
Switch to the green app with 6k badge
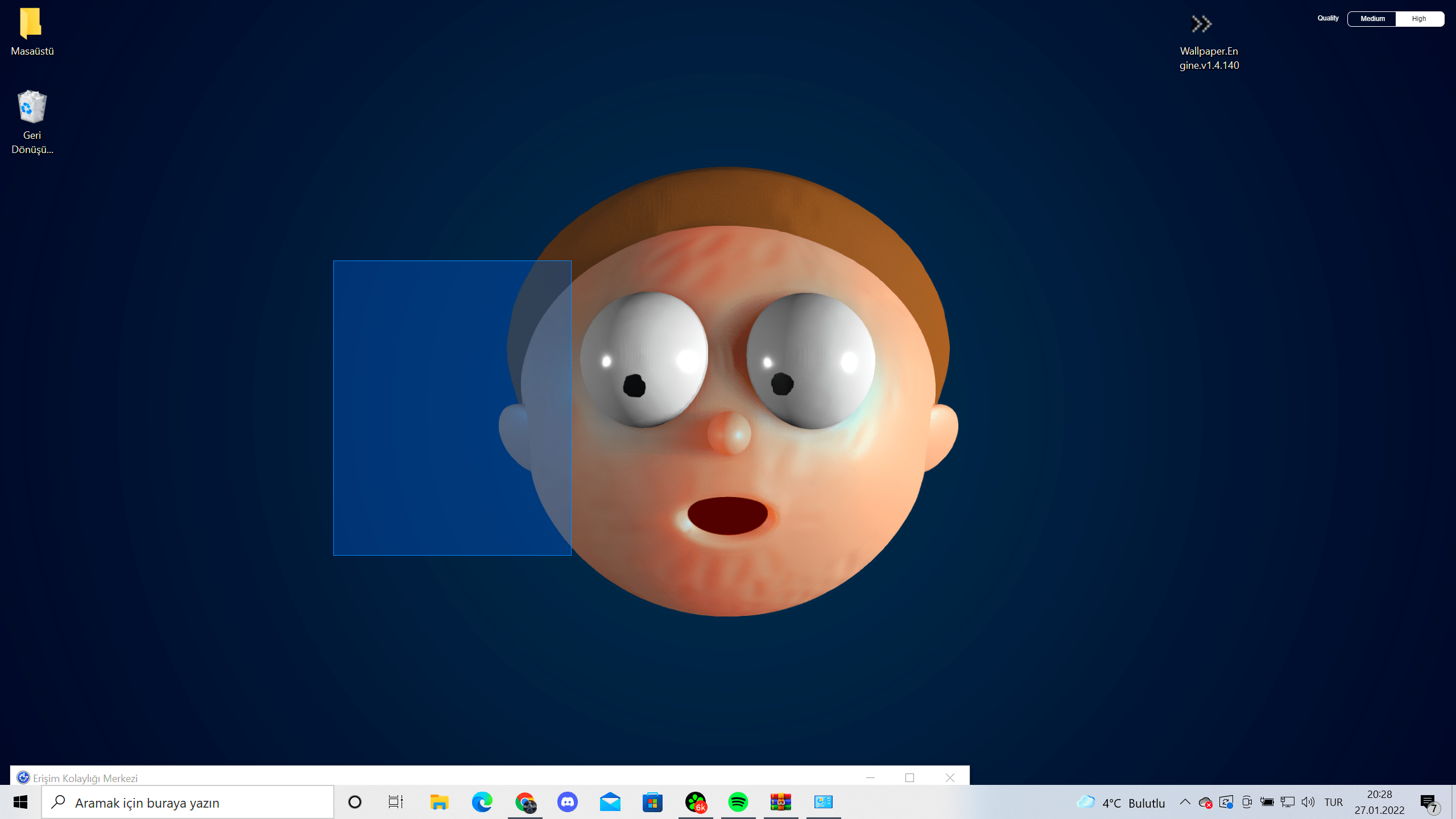pos(696,802)
